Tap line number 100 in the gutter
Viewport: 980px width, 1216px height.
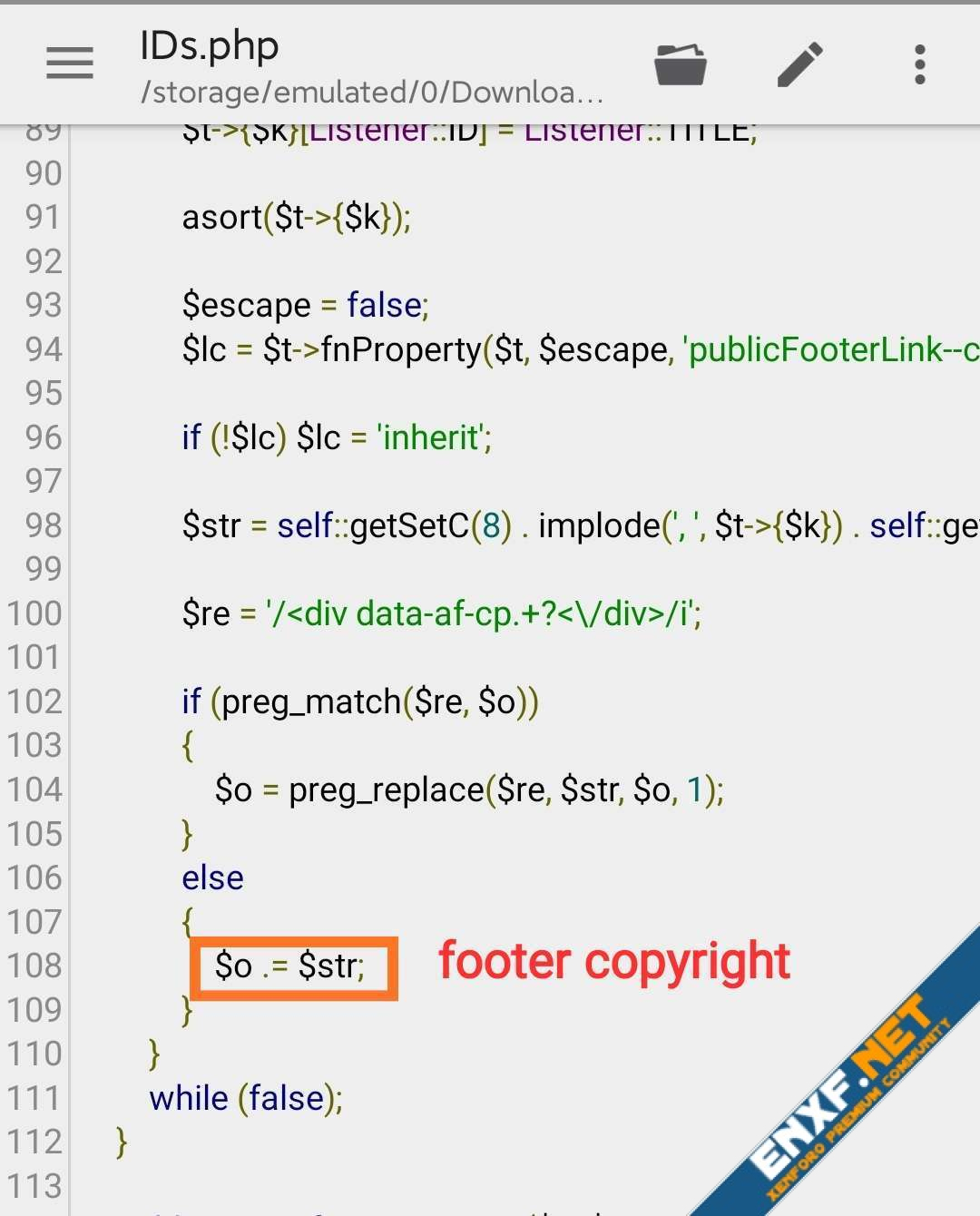coord(34,613)
